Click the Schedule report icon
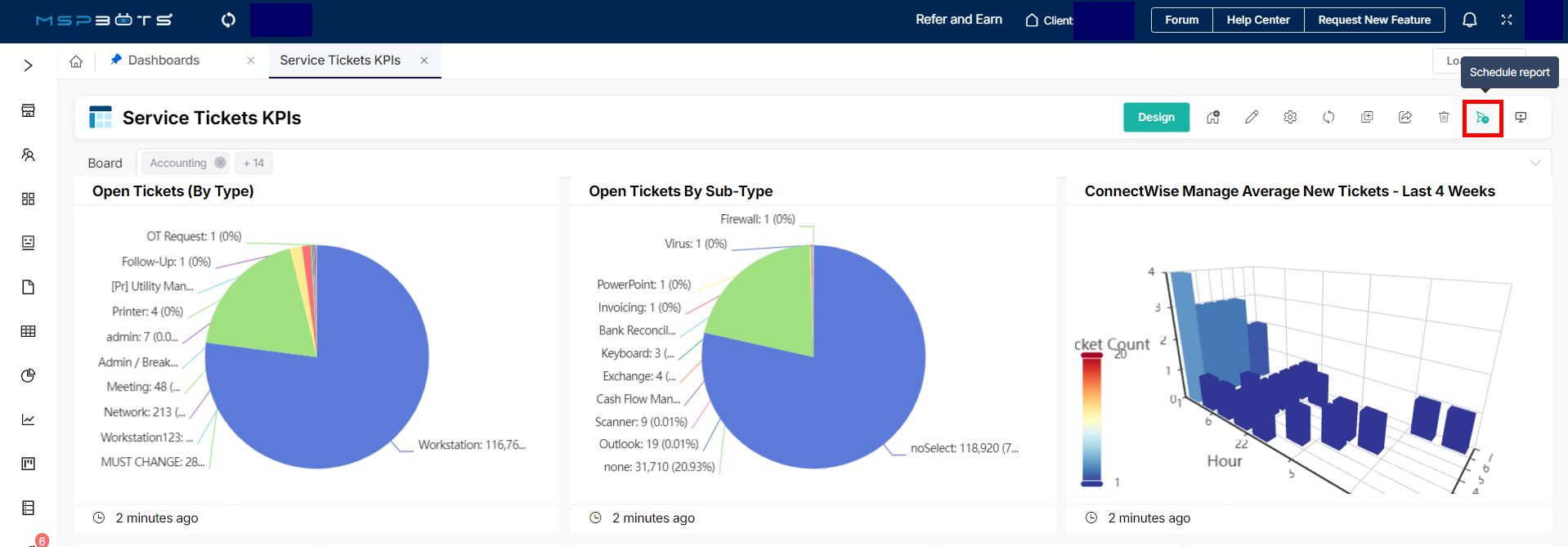The image size is (1568, 547). pyautogui.click(x=1482, y=118)
